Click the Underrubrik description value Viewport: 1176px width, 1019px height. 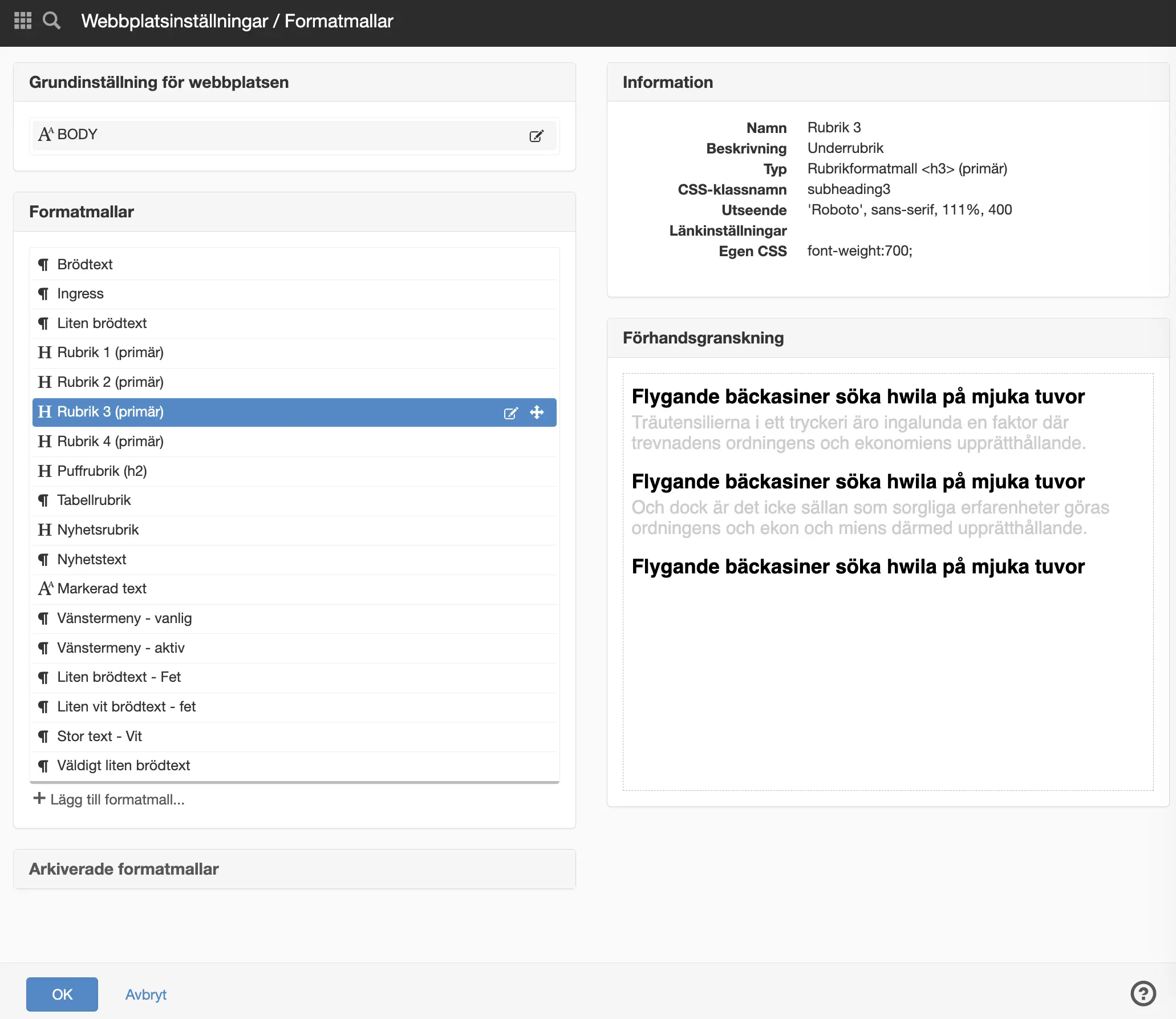tap(845, 148)
